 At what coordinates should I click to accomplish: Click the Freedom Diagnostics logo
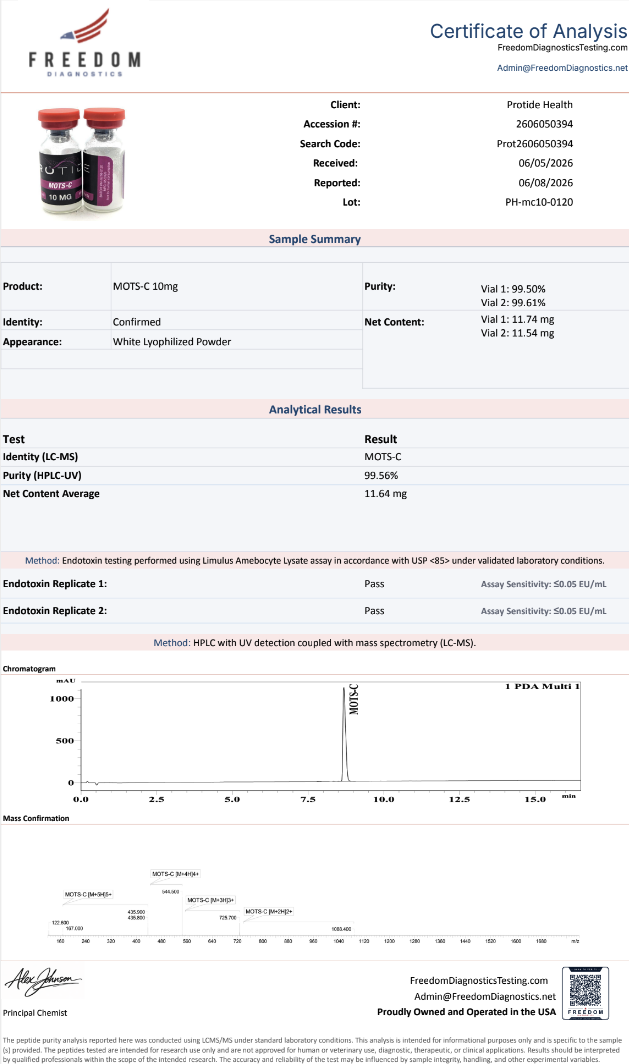coord(85,43)
